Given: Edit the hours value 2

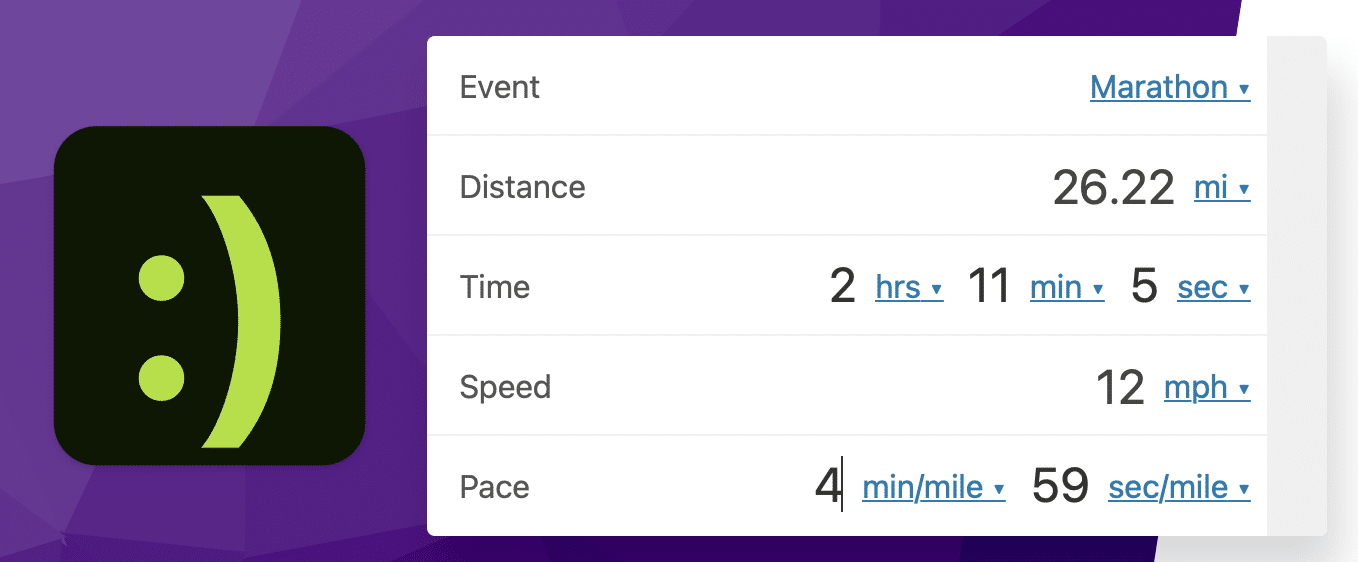Looking at the screenshot, I should click(842, 288).
